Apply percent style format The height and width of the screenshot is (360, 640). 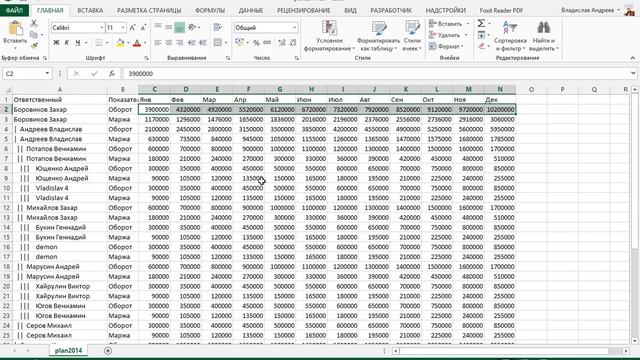[256, 42]
